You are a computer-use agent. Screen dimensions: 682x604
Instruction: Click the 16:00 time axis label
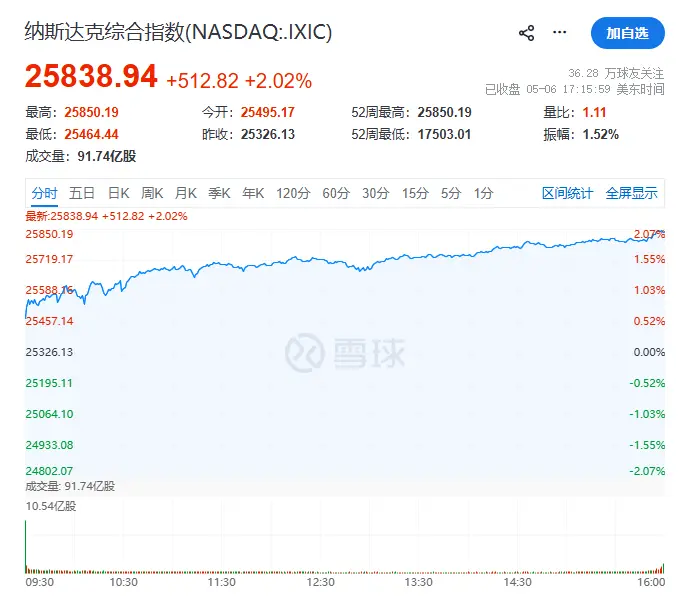click(651, 582)
